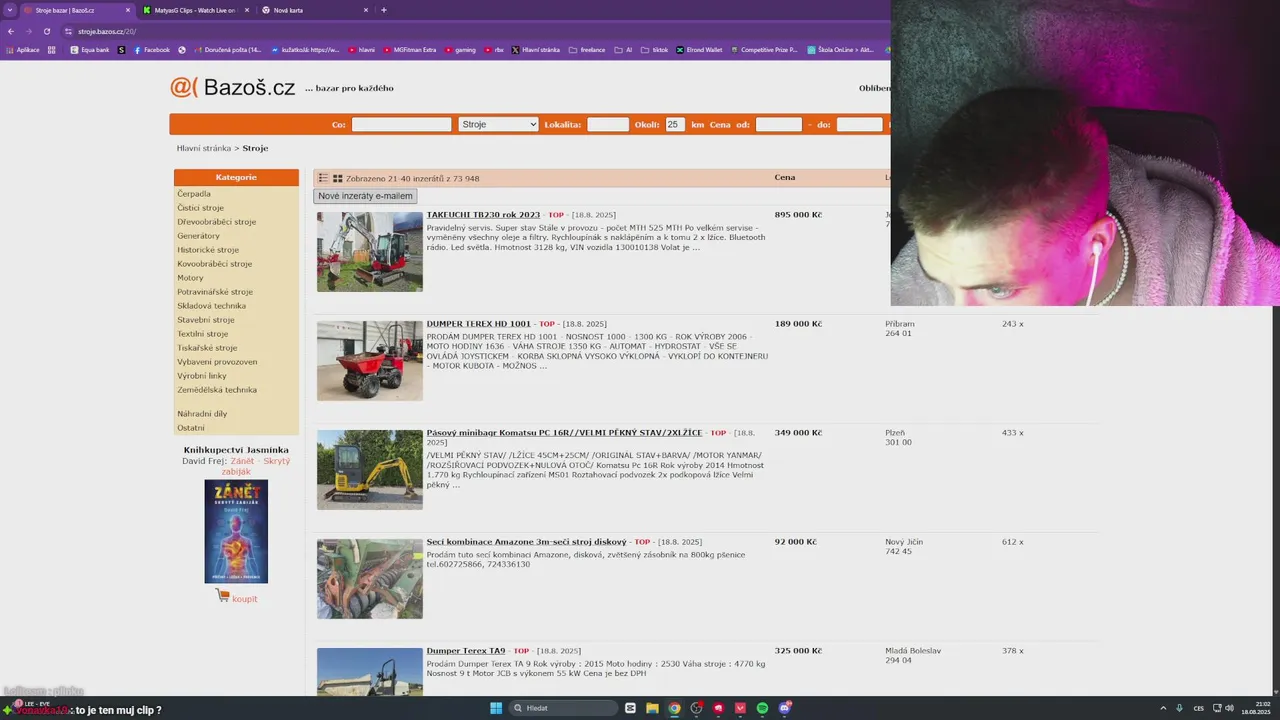This screenshot has width=1280, height=720.
Task: Open the tab search chevron button
Action: (x=8, y=10)
